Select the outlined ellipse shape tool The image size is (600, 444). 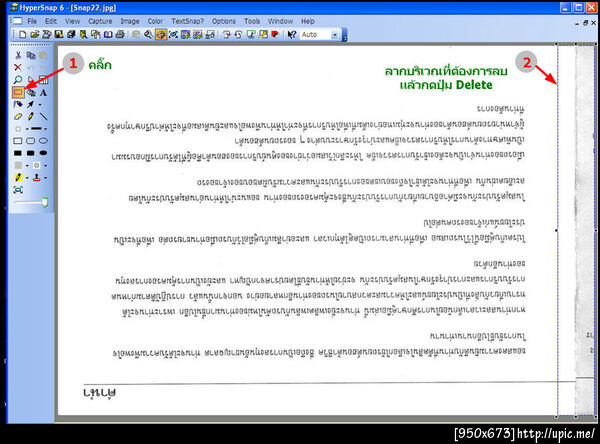[44, 141]
